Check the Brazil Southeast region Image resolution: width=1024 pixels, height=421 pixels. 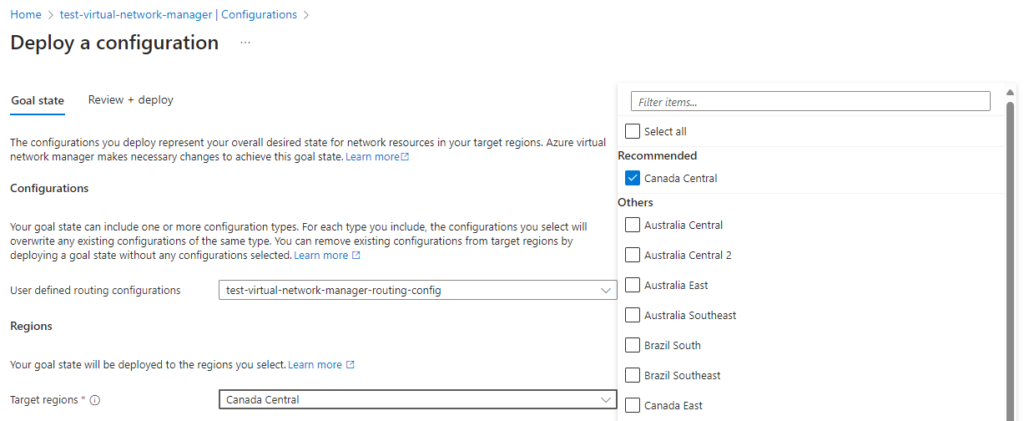point(632,375)
